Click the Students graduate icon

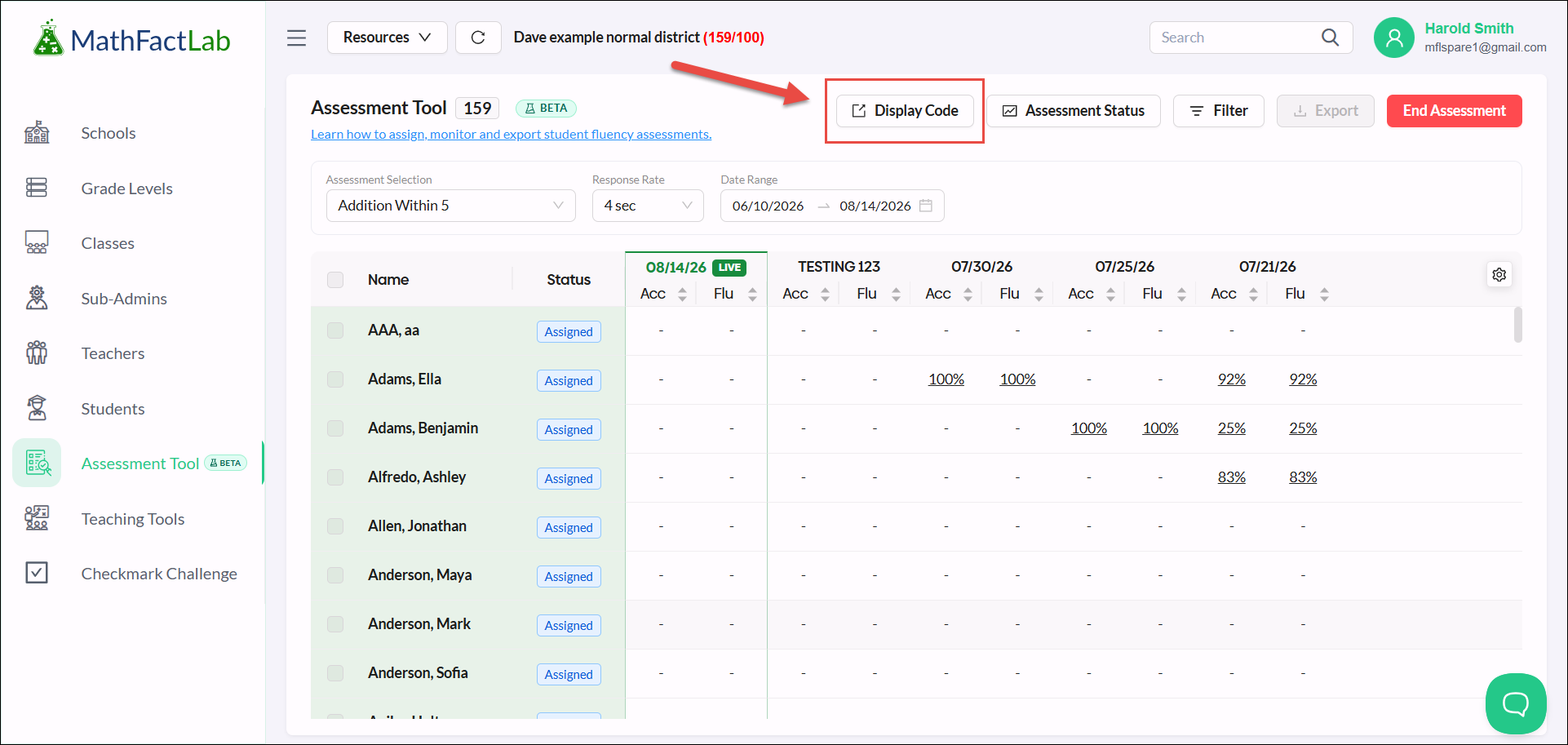[37, 409]
